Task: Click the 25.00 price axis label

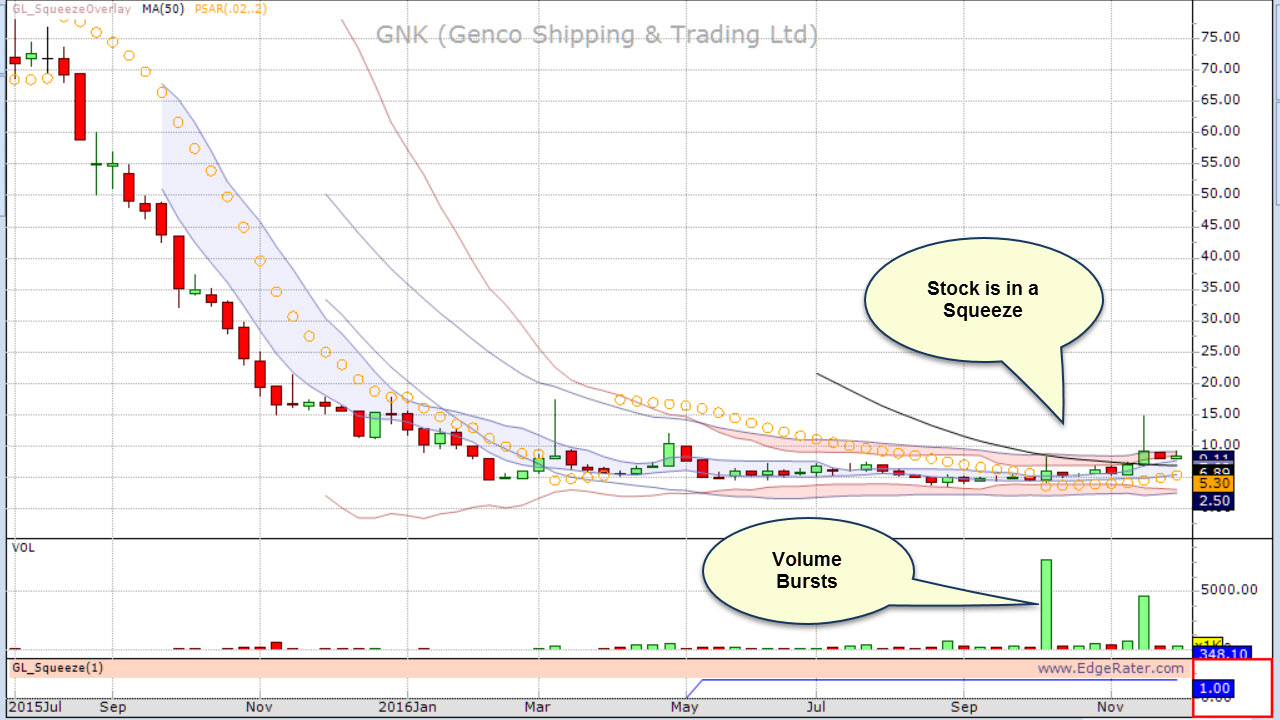Action: click(1220, 350)
